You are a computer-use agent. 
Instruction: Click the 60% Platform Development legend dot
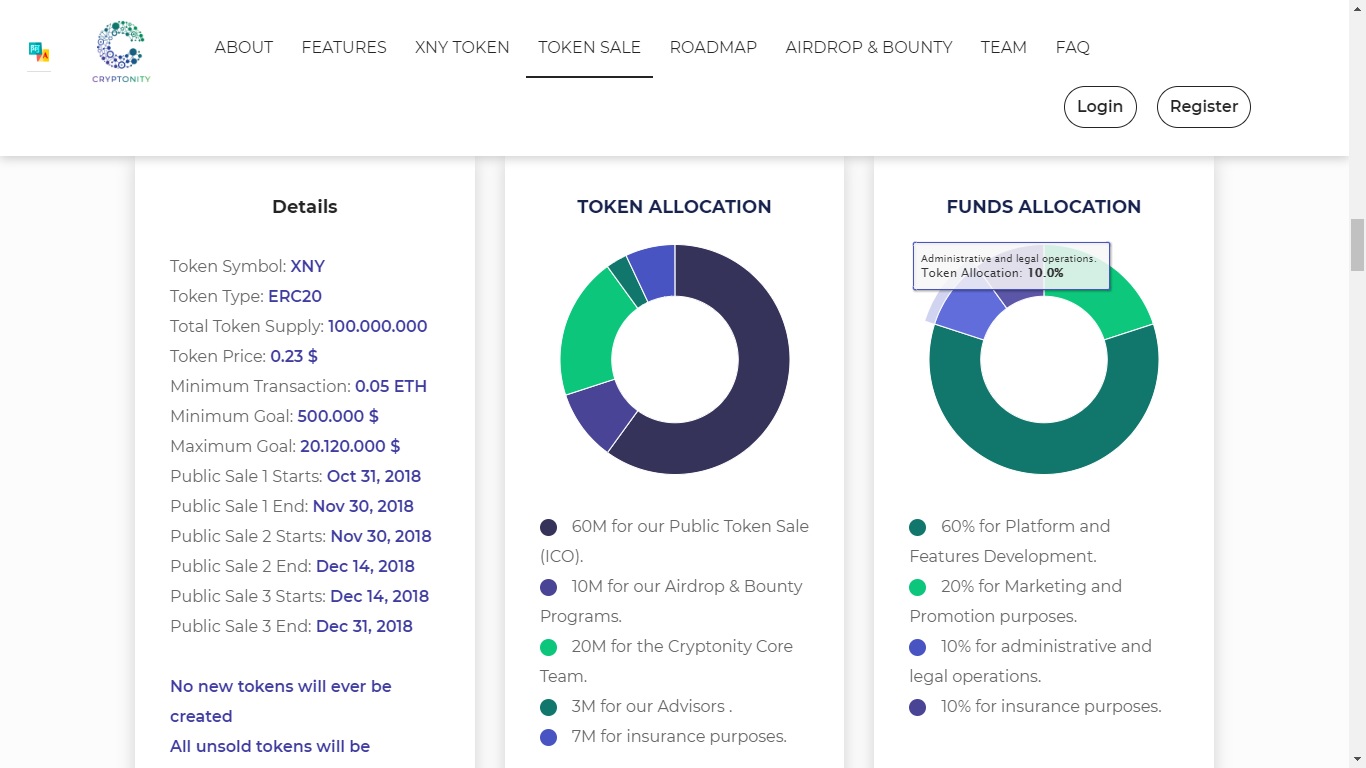click(x=917, y=527)
